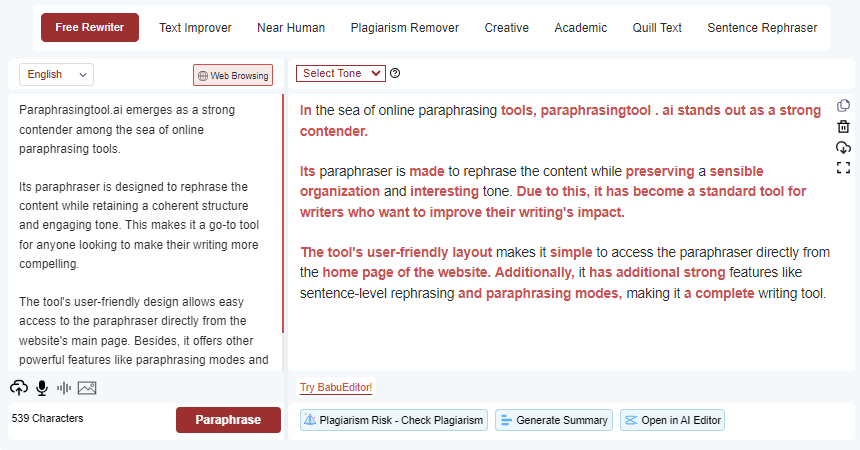Follow the Try BabuEditor! link

[x=336, y=387]
